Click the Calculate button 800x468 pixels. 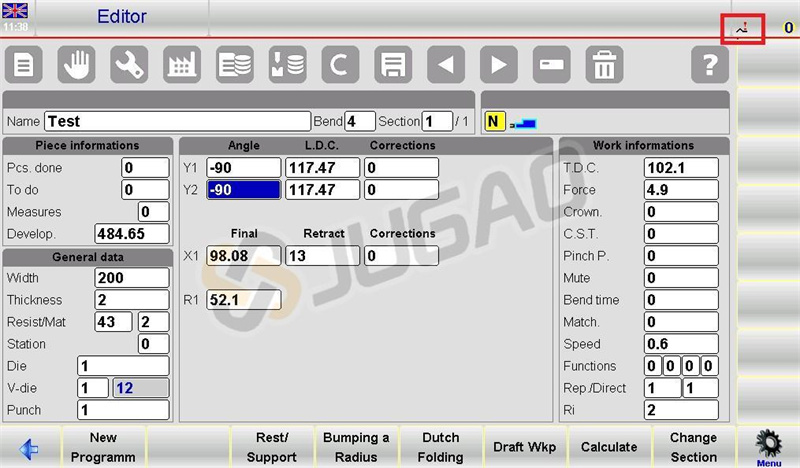(609, 447)
